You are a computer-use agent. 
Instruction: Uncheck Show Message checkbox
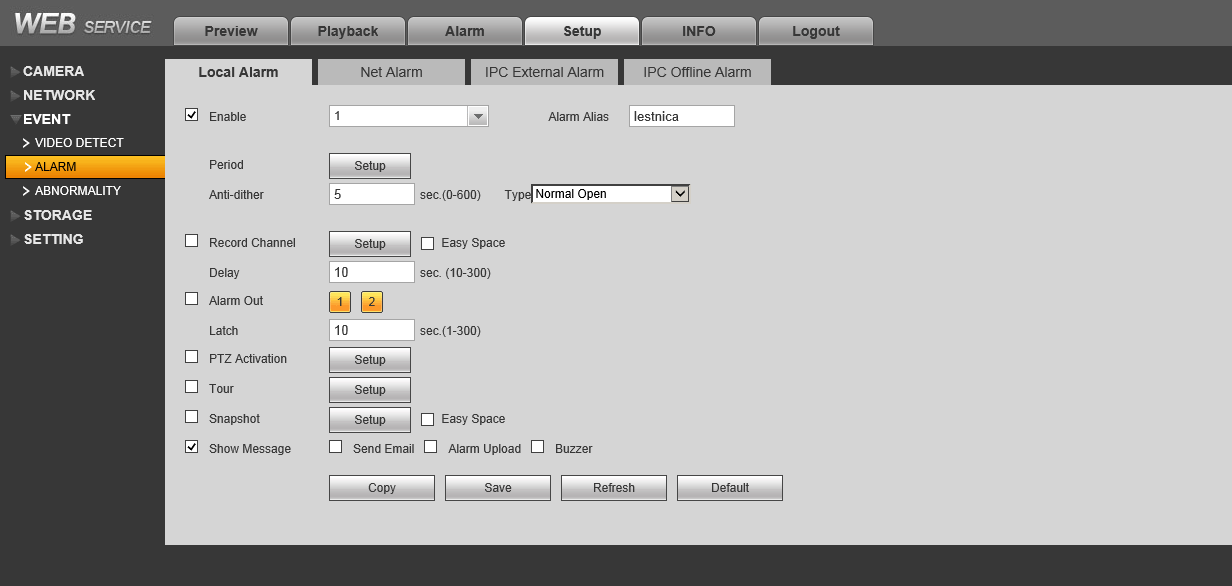coord(192,447)
